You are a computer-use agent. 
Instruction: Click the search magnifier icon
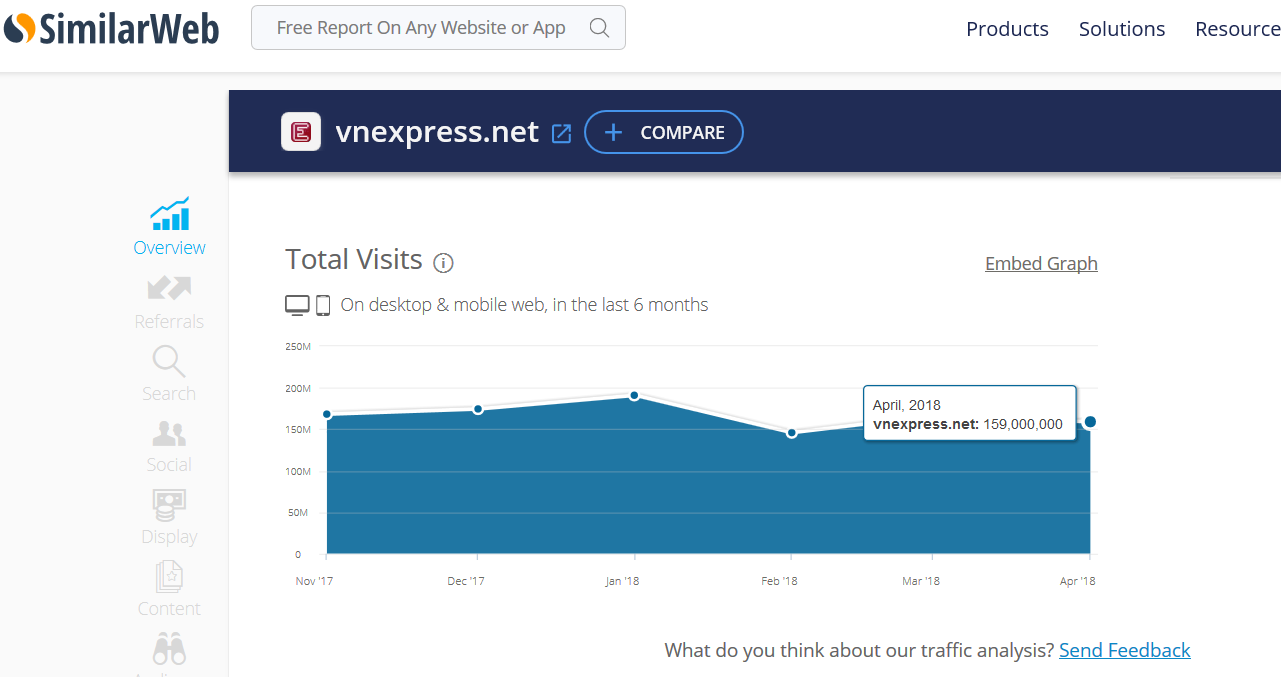pyautogui.click(x=599, y=28)
